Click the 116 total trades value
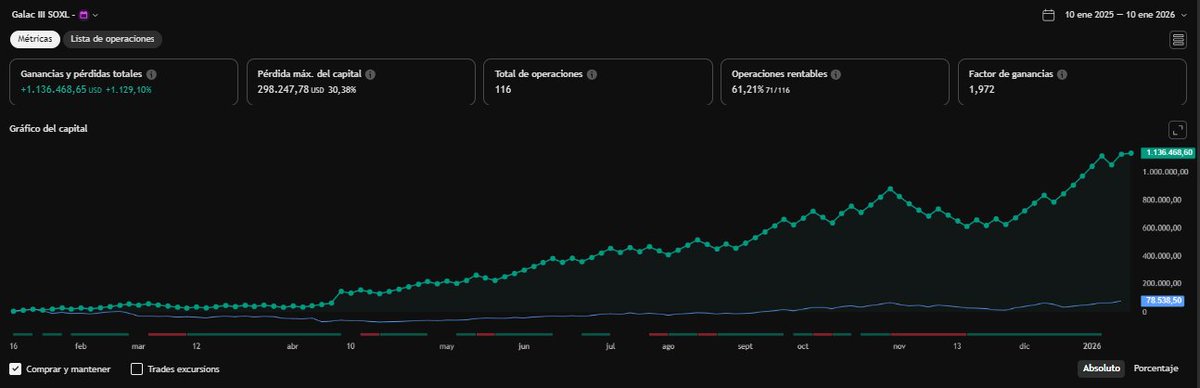Image resolution: width=1200 pixels, height=388 pixels. [x=503, y=90]
